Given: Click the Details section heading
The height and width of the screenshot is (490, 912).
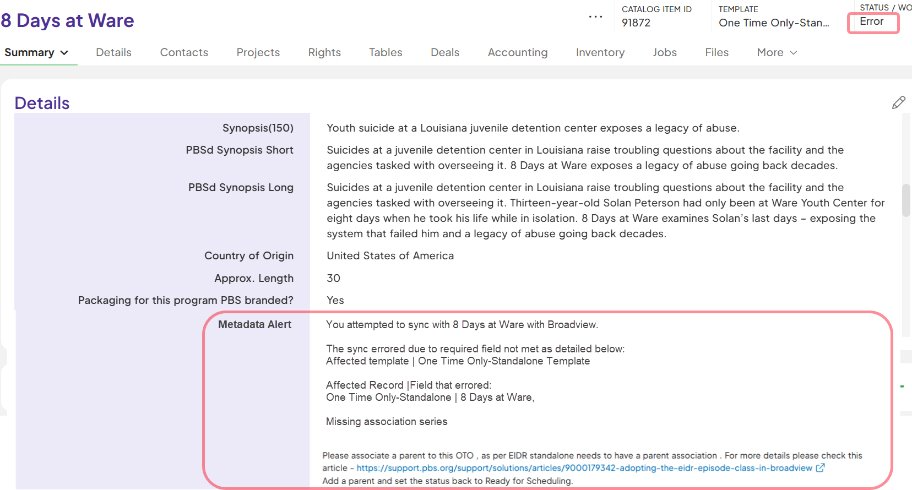Looking at the screenshot, I should (42, 103).
